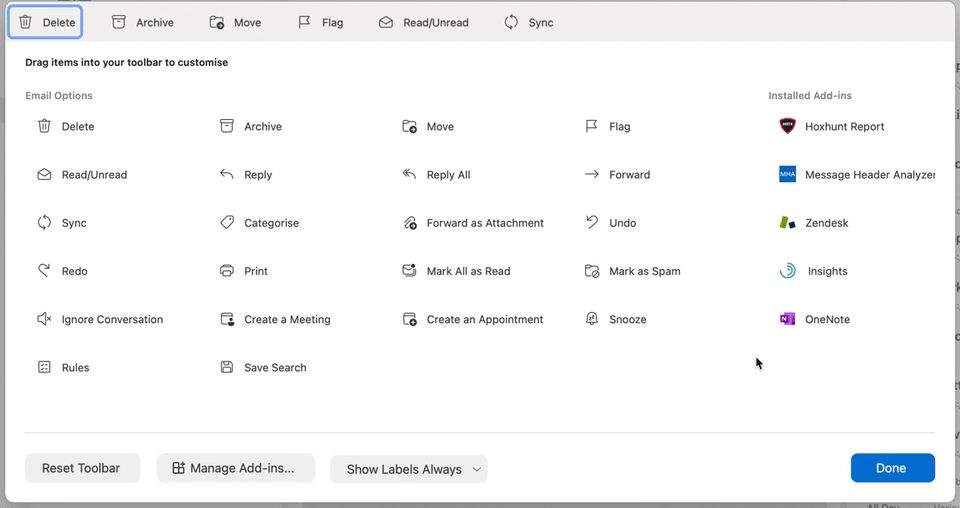This screenshot has height=508, width=960.
Task: Select the Forward arrow icon
Action: pos(591,174)
